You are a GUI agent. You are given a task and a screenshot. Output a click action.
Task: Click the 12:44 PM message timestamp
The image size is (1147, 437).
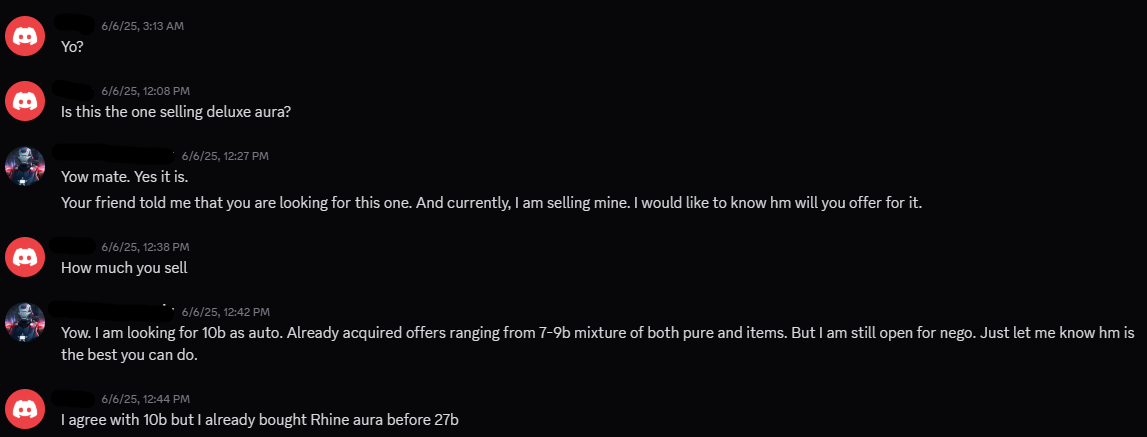[x=146, y=399]
